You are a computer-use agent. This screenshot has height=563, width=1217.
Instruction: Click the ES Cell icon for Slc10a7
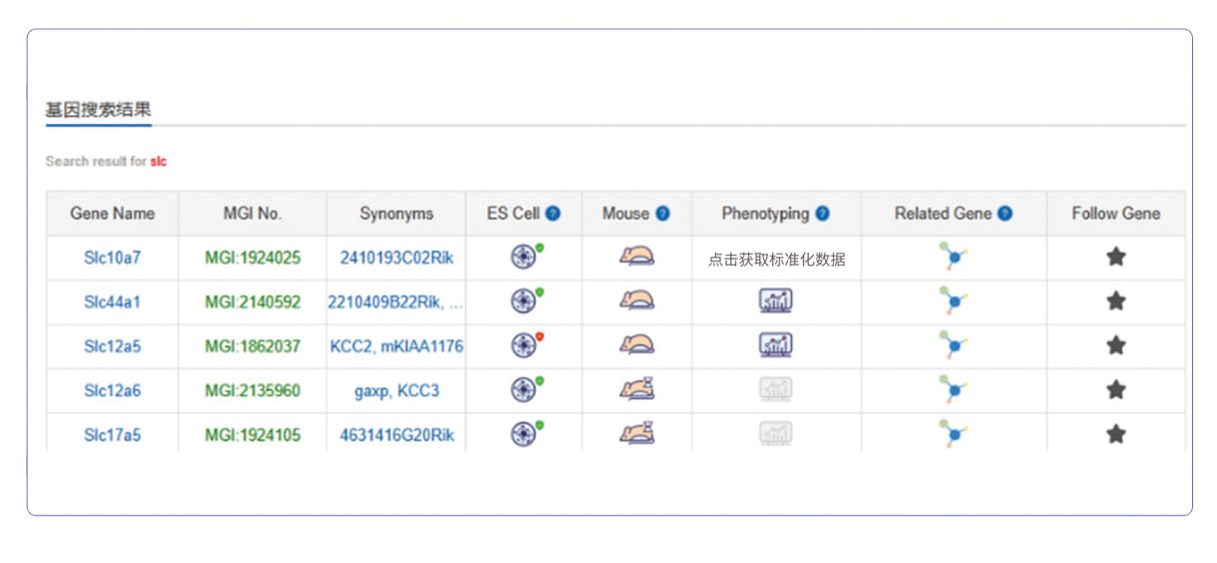523,257
